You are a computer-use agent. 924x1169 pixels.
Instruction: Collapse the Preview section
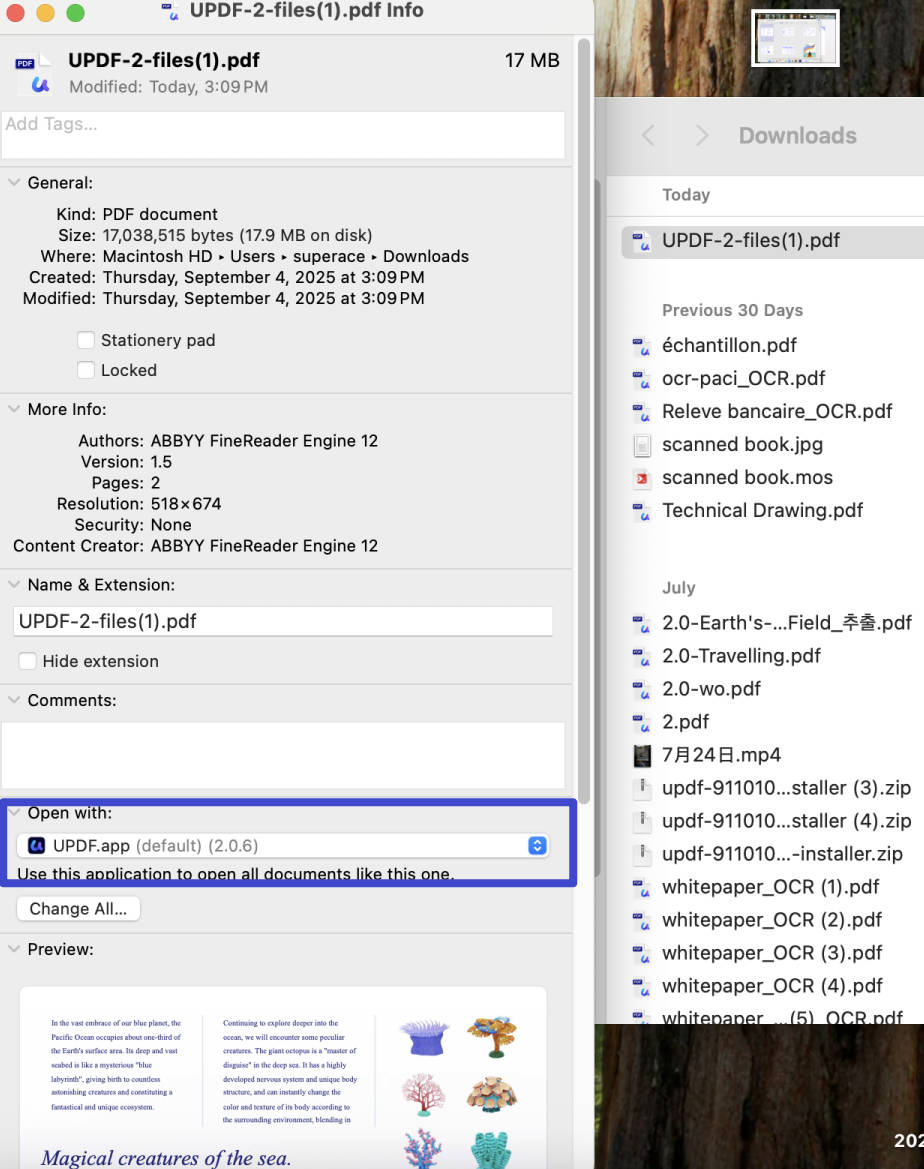coord(13,949)
